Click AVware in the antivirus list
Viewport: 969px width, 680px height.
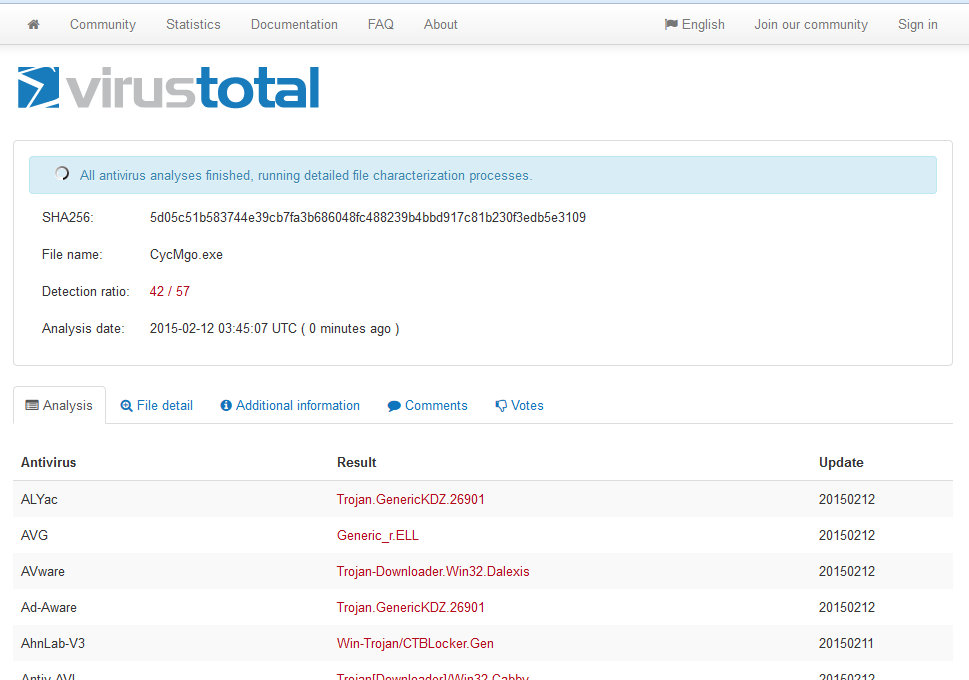click(43, 571)
